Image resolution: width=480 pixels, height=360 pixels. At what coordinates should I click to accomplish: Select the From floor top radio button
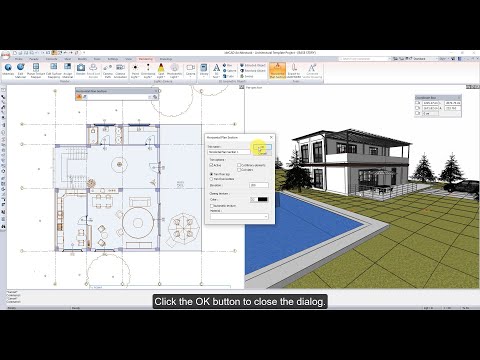click(211, 174)
